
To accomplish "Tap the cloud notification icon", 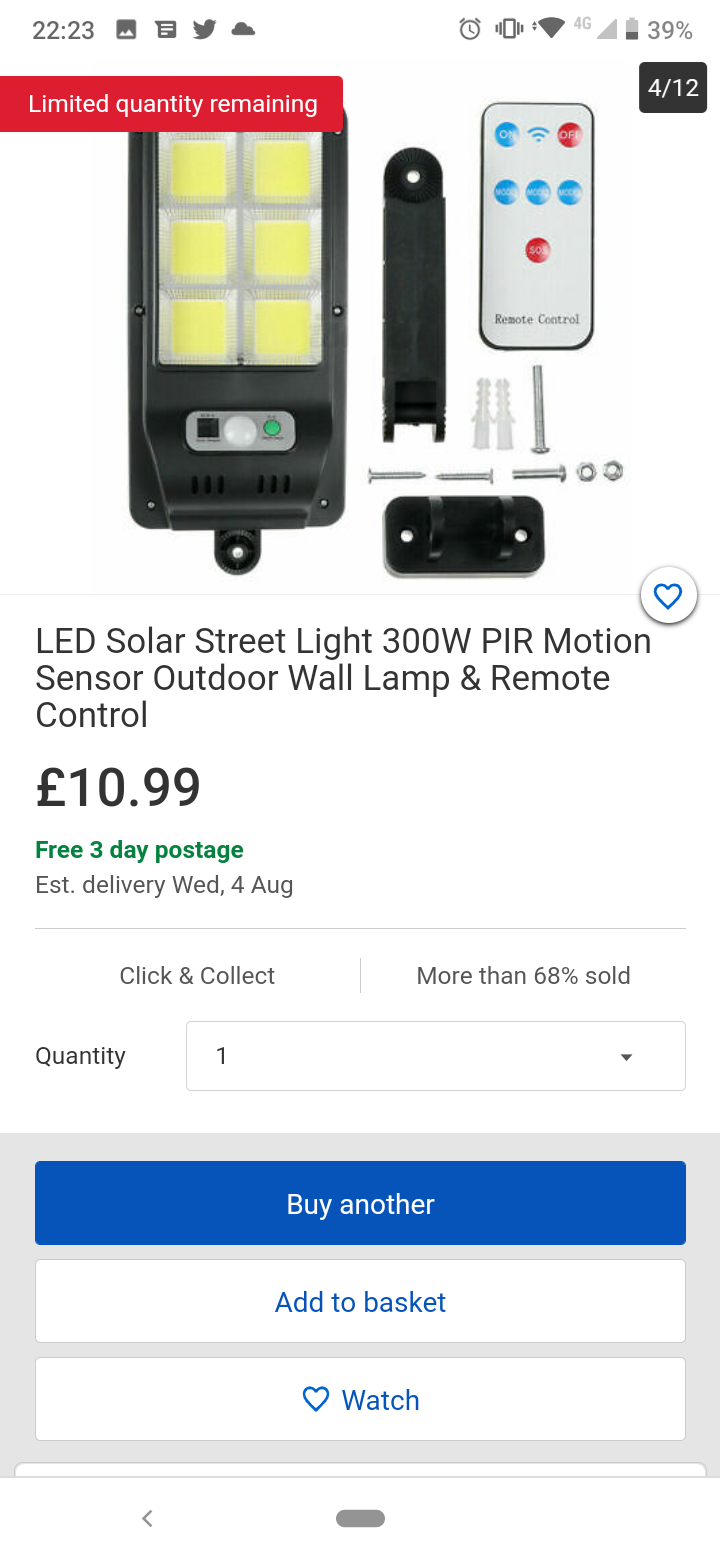I will point(243,30).
